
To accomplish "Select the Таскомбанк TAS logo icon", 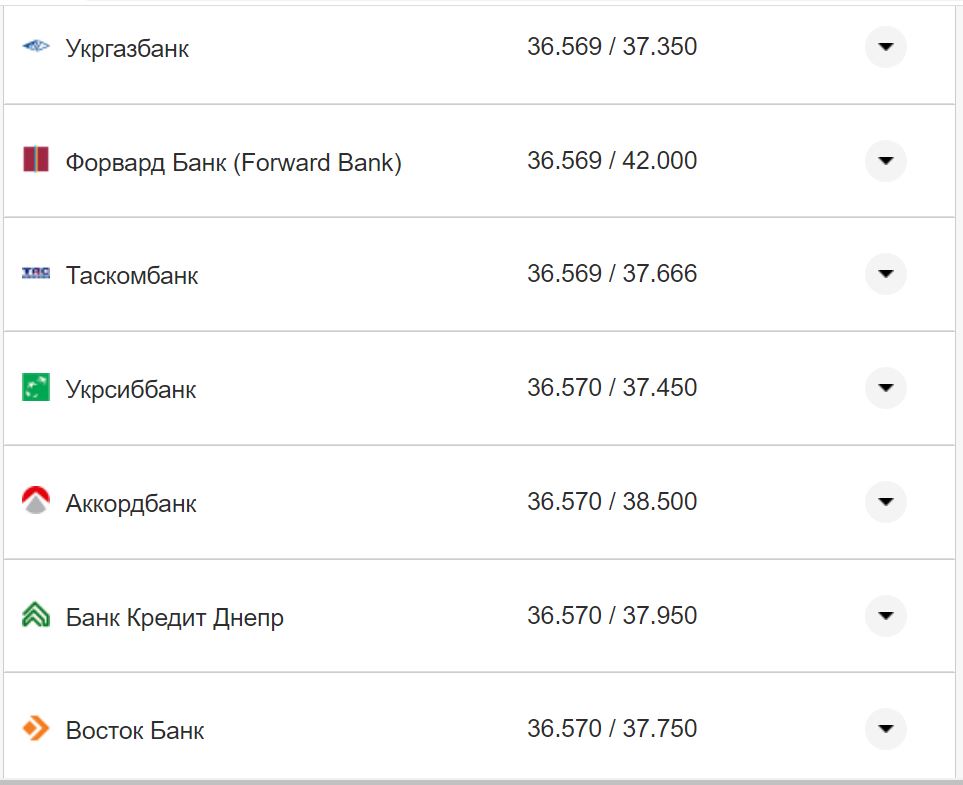I will (x=36, y=274).
